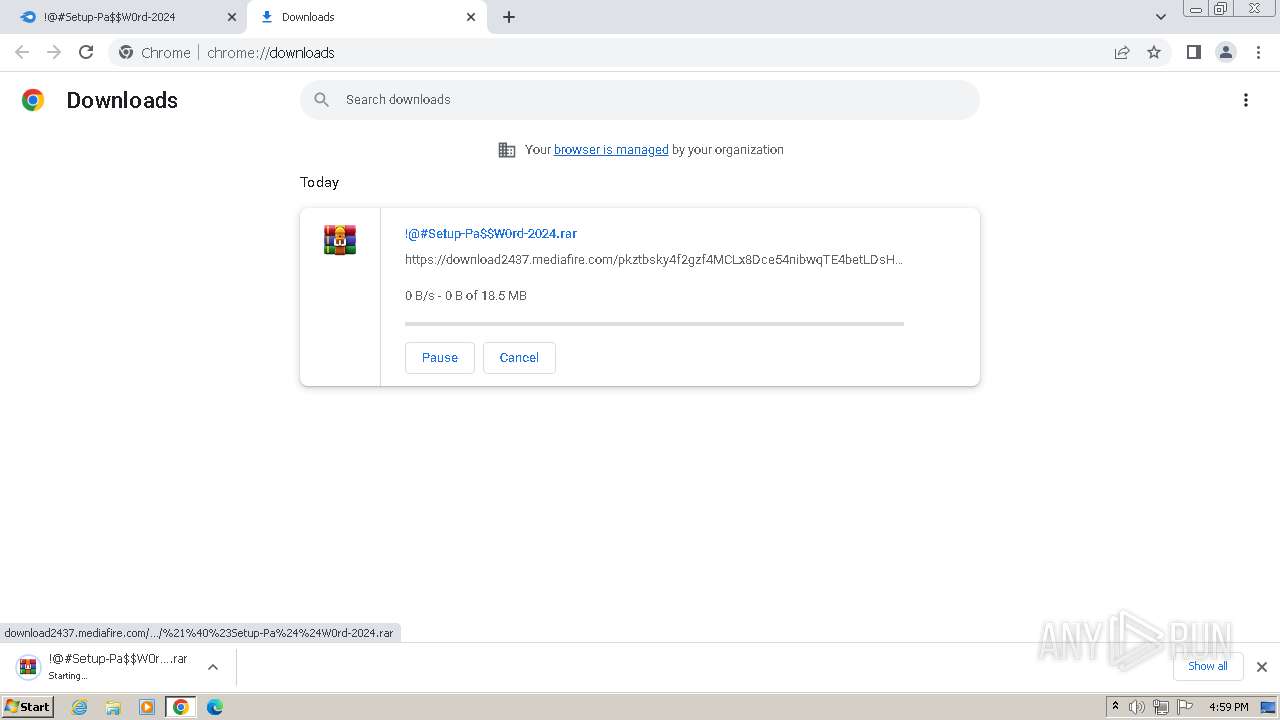
Task: Click the volume speaker tray icon
Action: click(1137, 707)
